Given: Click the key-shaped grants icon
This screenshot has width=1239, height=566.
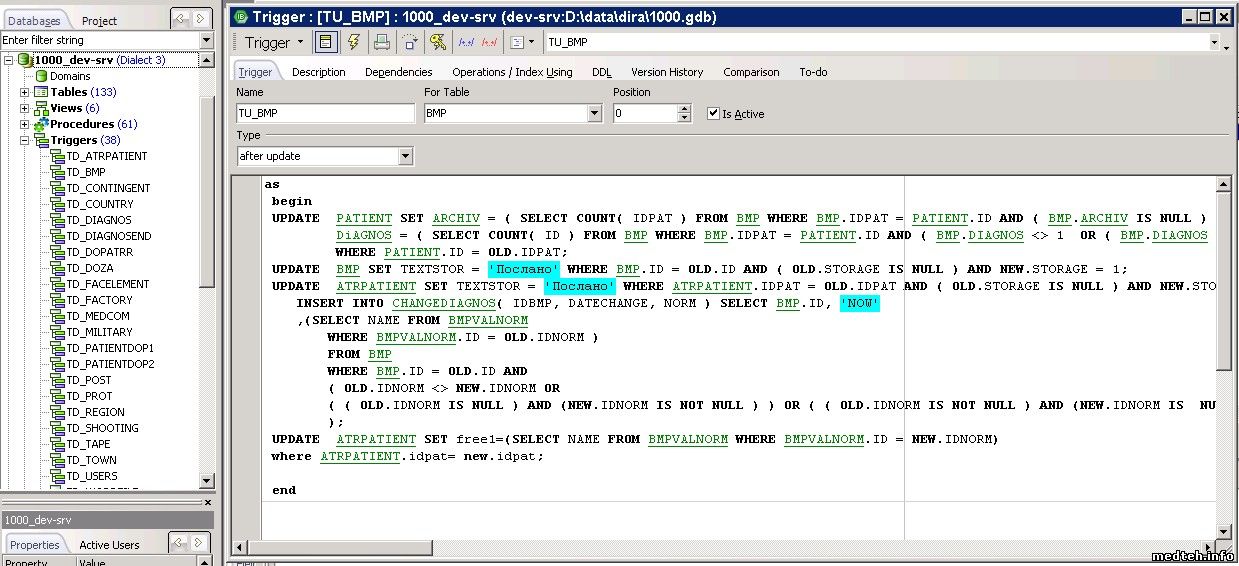Looking at the screenshot, I should 438,42.
